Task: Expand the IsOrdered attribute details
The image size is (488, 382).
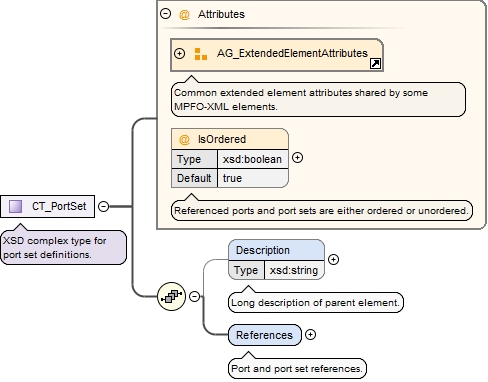Action: coord(297,158)
